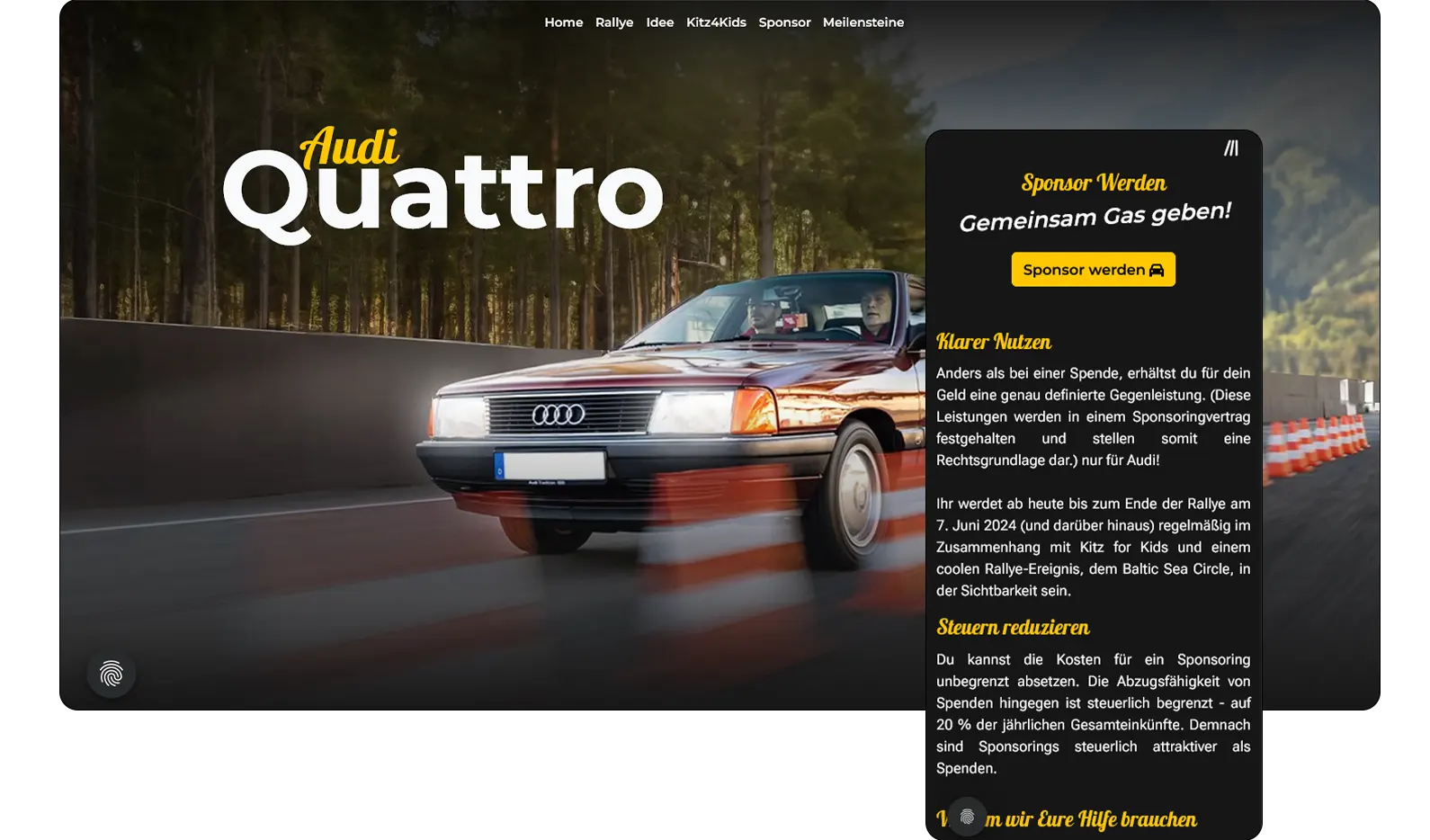Click the Klarer Nutzen heading

pyautogui.click(x=994, y=342)
